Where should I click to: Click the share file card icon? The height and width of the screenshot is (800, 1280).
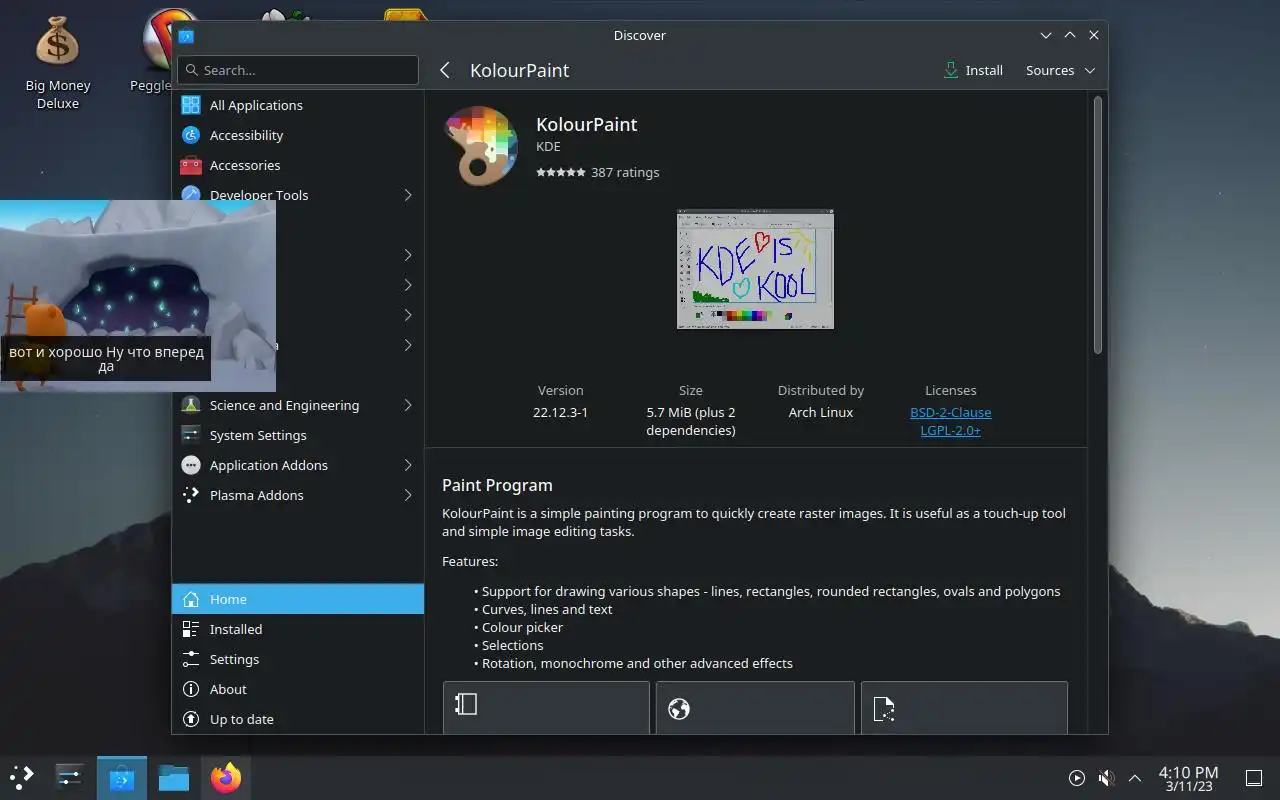(x=883, y=709)
